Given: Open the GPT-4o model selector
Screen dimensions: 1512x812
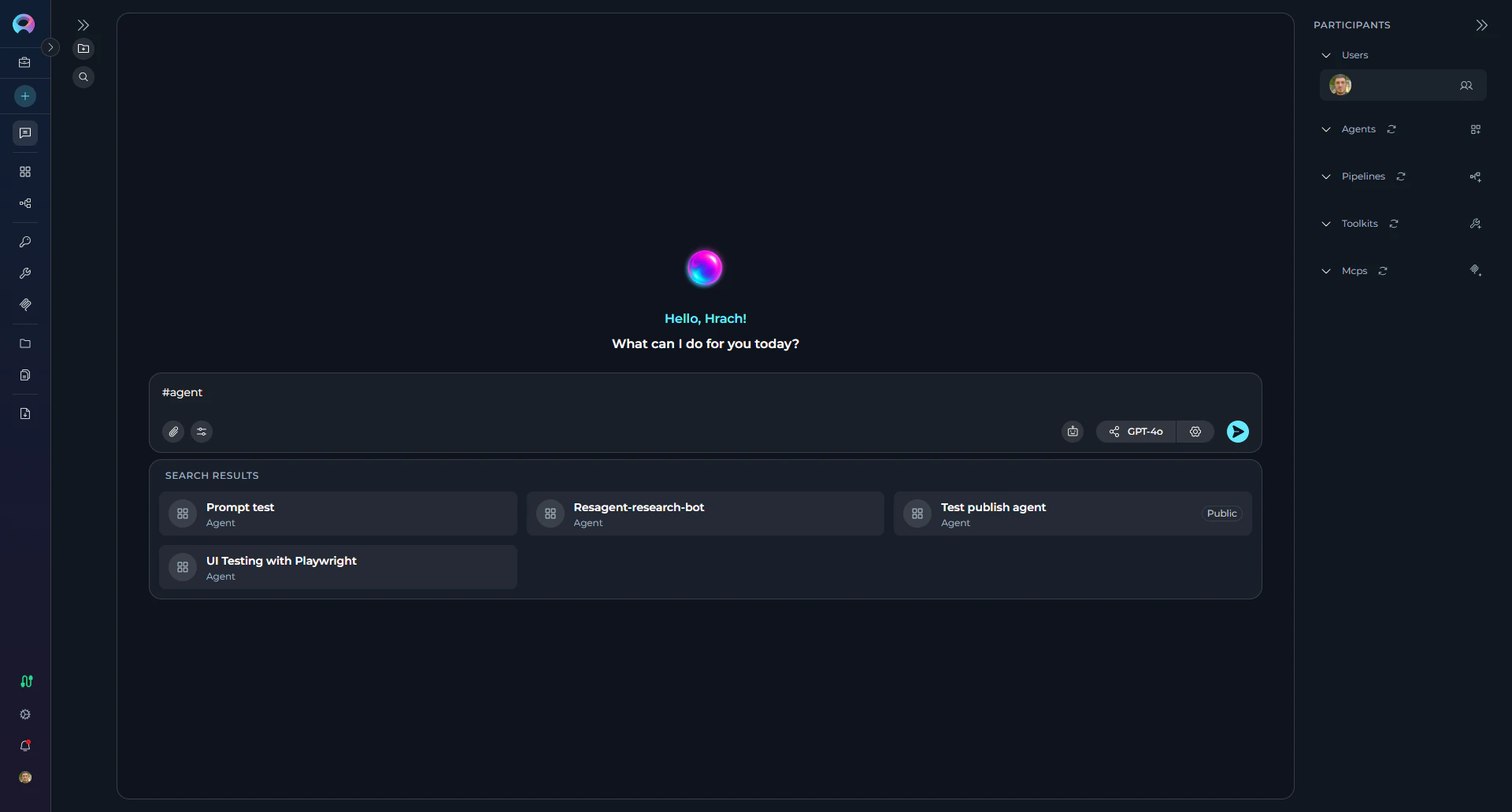Looking at the screenshot, I should point(1136,431).
